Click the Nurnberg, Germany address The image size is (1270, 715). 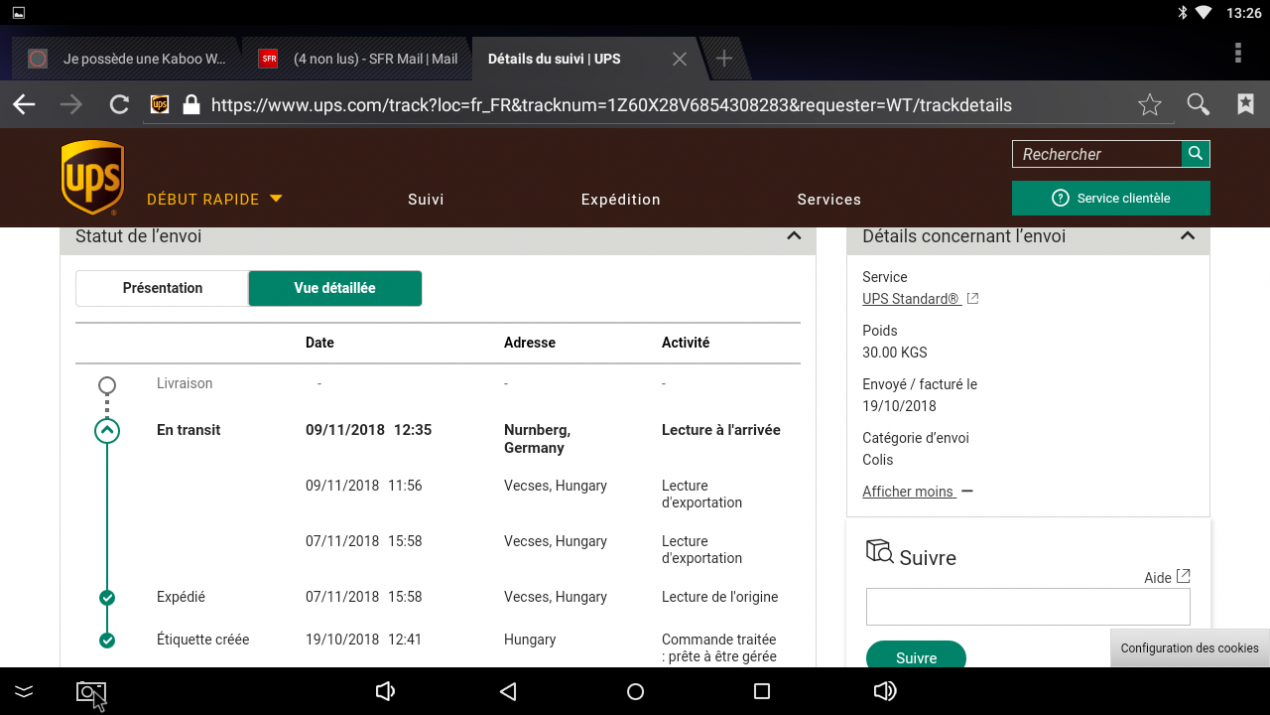tap(537, 439)
